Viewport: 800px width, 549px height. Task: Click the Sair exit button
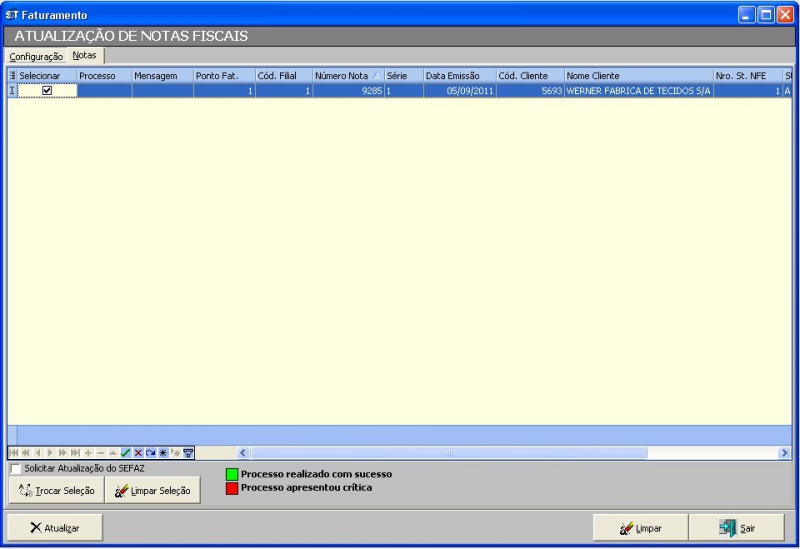pyautogui.click(x=738, y=527)
